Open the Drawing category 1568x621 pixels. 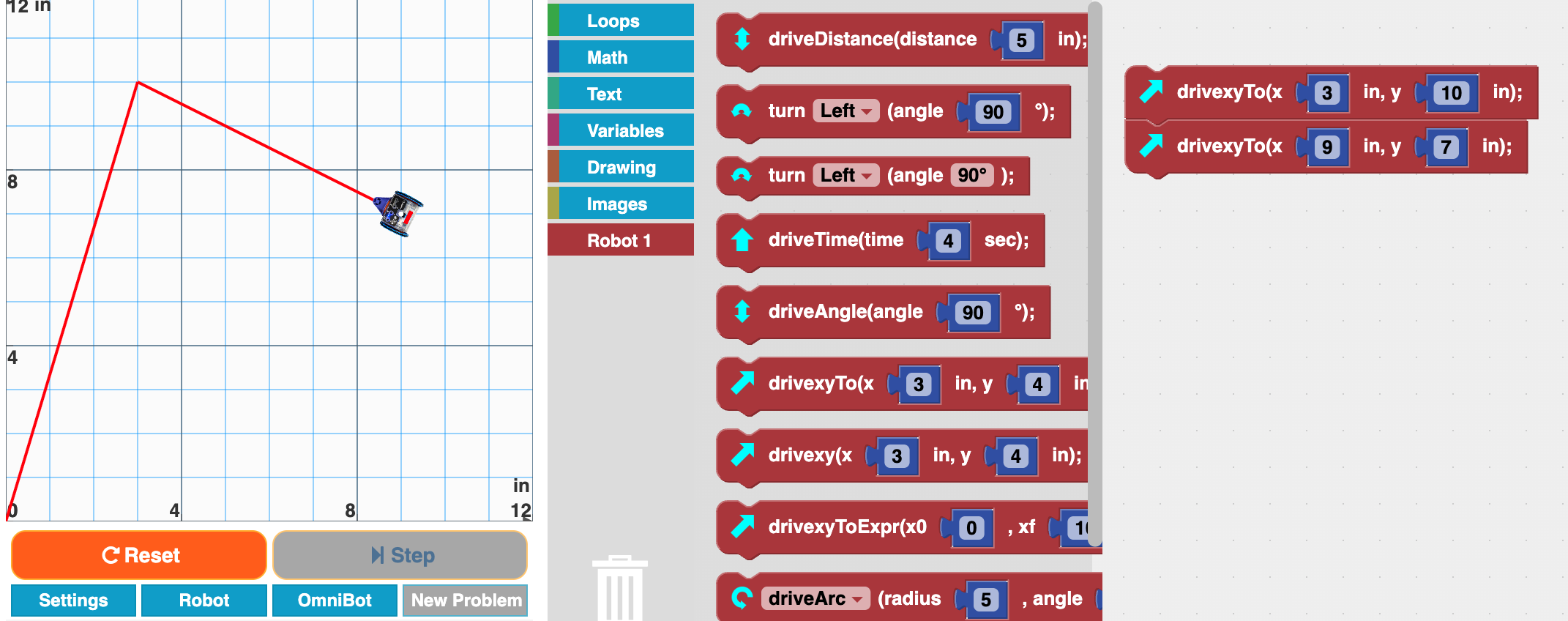621,167
